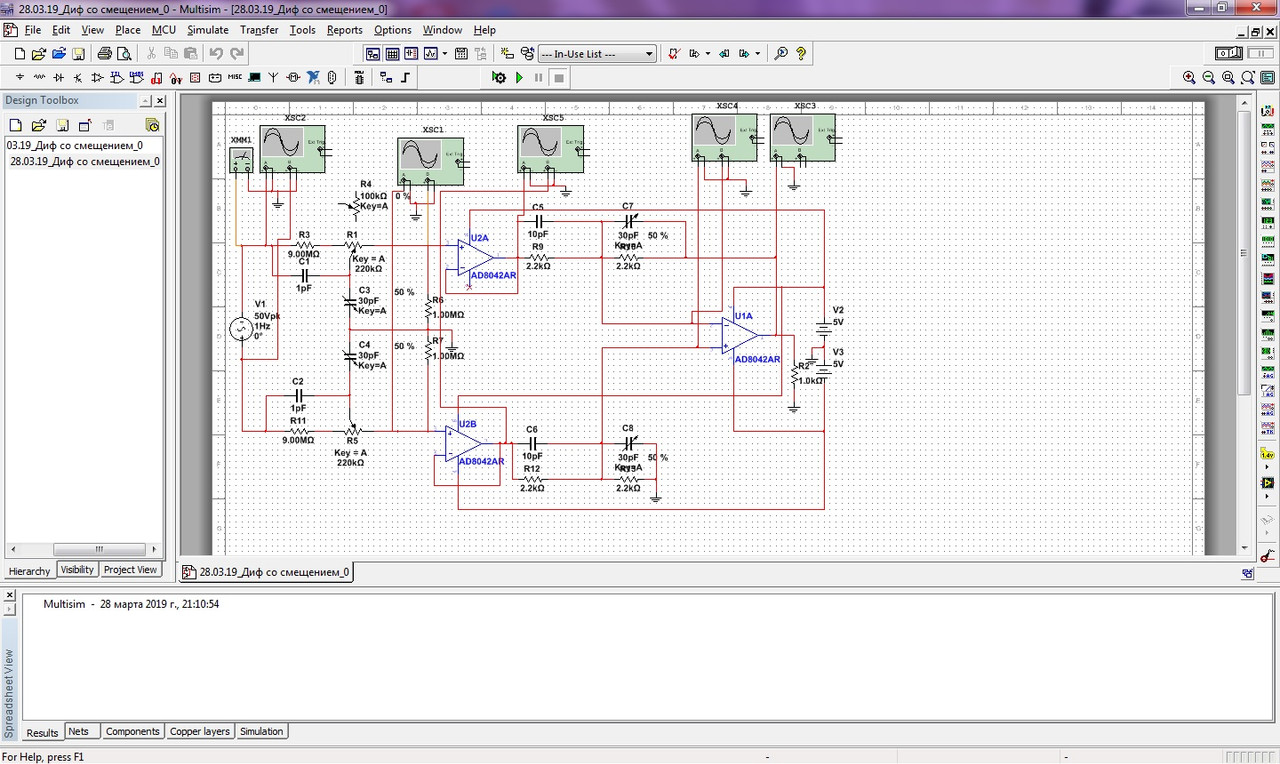
Task: Select the 28.03.19_Диф со смещением_0 schematic tab
Action: (266, 573)
